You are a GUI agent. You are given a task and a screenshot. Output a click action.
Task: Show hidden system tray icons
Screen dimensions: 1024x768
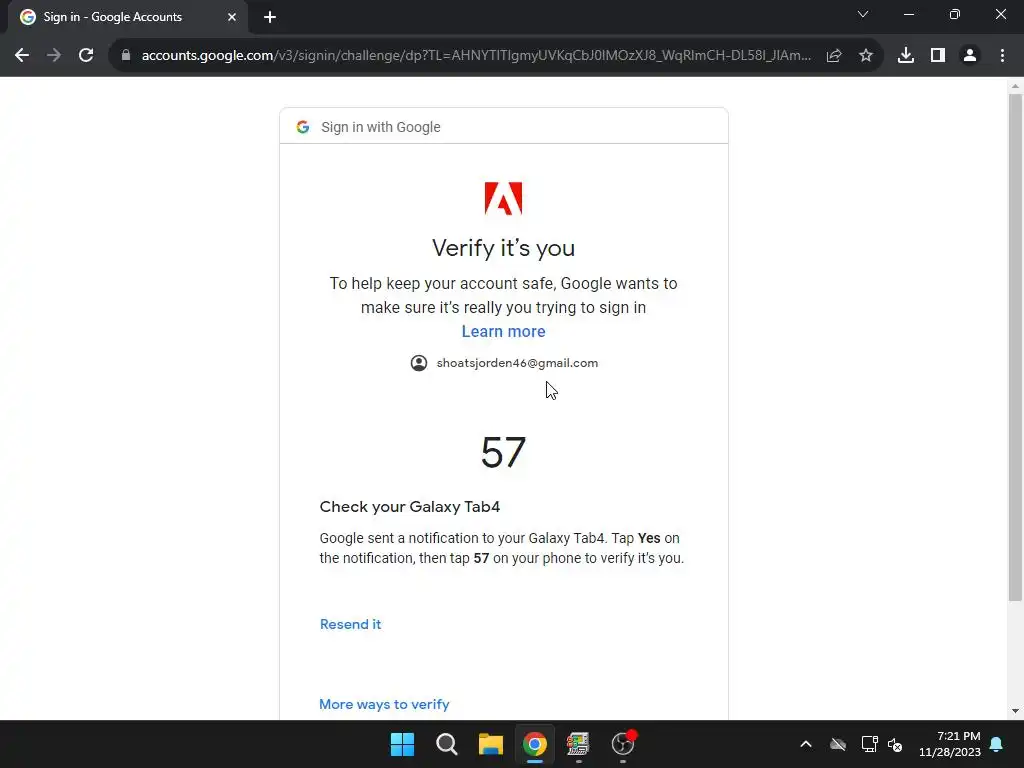(x=806, y=744)
